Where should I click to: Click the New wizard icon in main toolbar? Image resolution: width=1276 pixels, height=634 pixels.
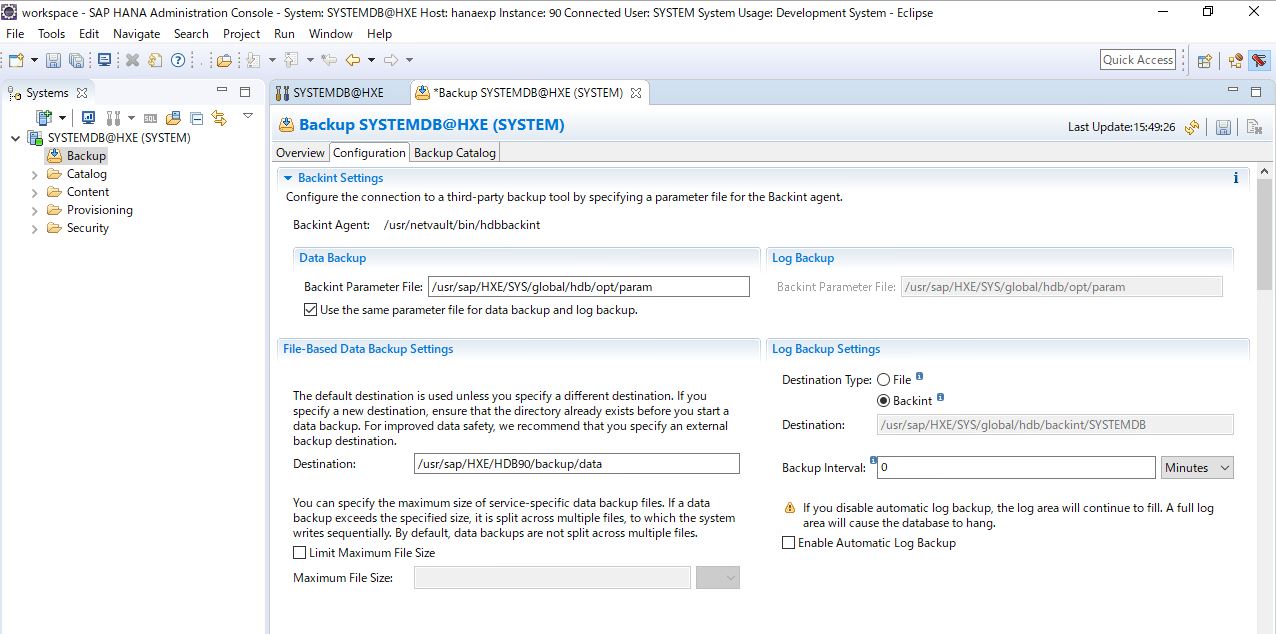coord(17,60)
